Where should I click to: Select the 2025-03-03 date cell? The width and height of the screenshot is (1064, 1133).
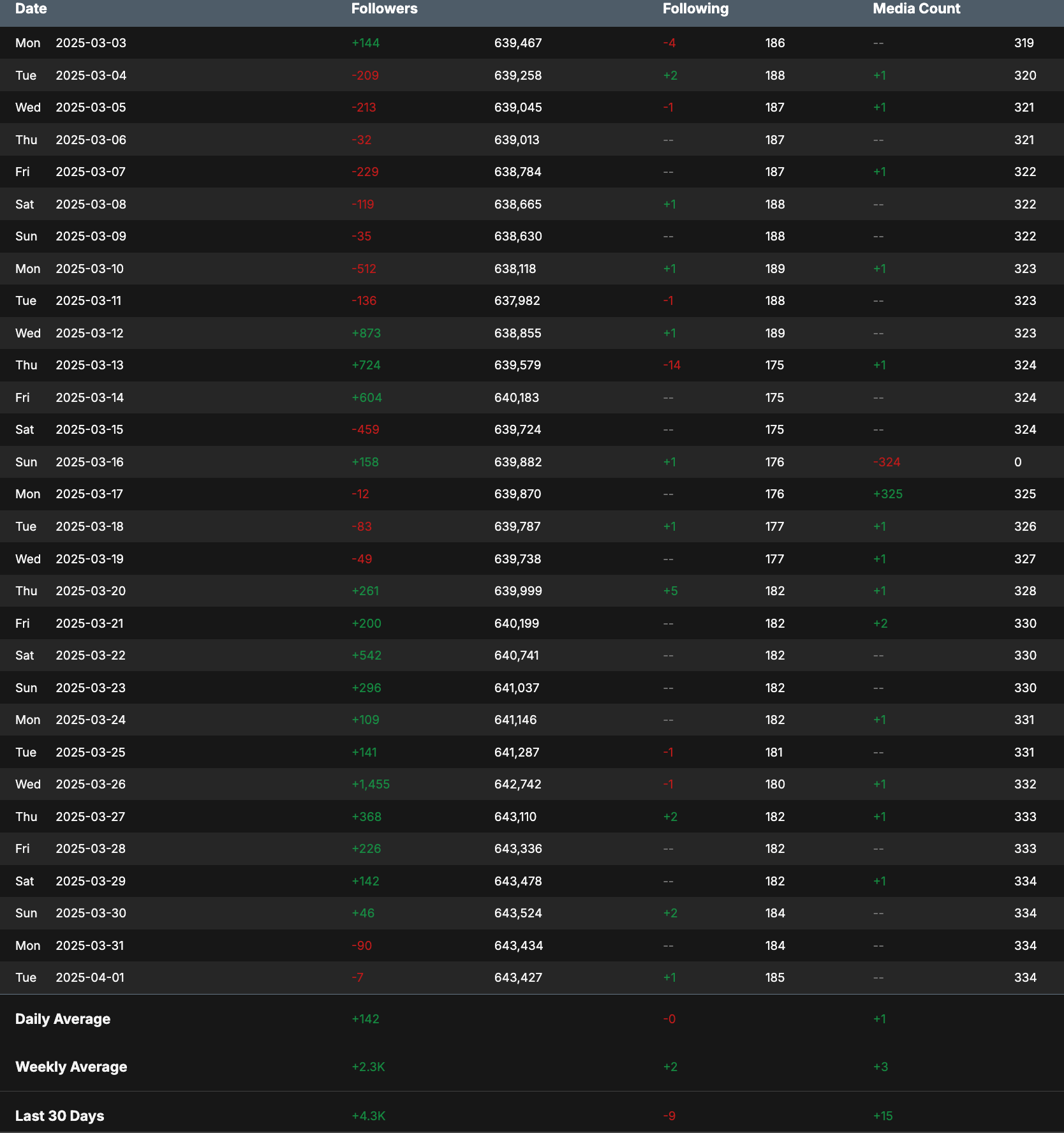[x=91, y=43]
